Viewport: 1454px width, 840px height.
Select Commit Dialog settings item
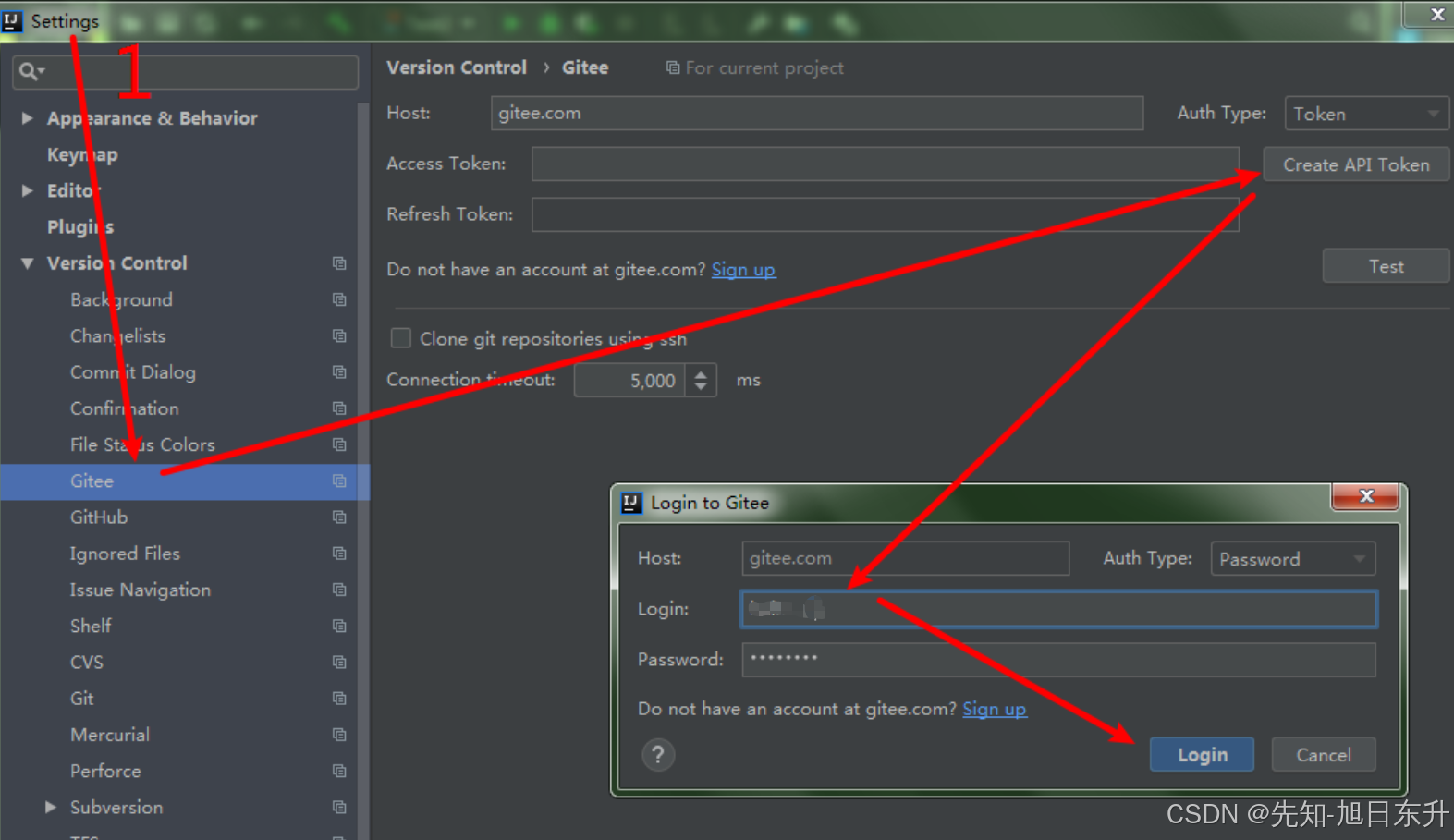point(133,372)
